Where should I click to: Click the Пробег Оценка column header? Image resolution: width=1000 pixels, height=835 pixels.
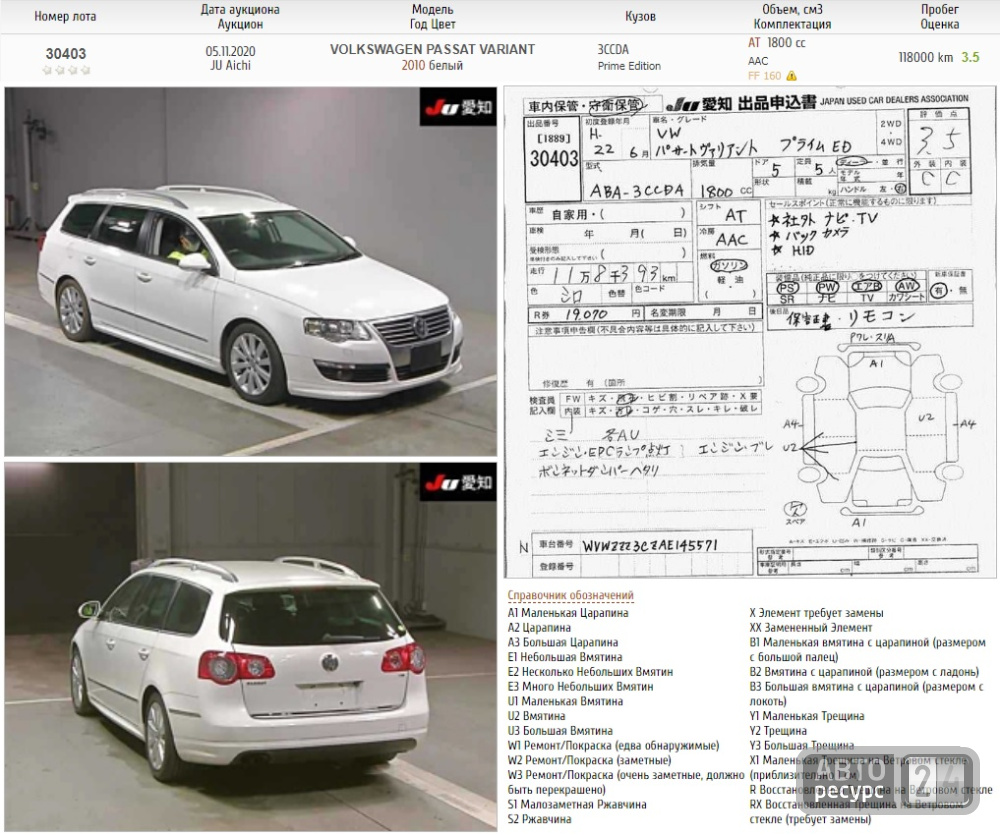click(x=939, y=17)
